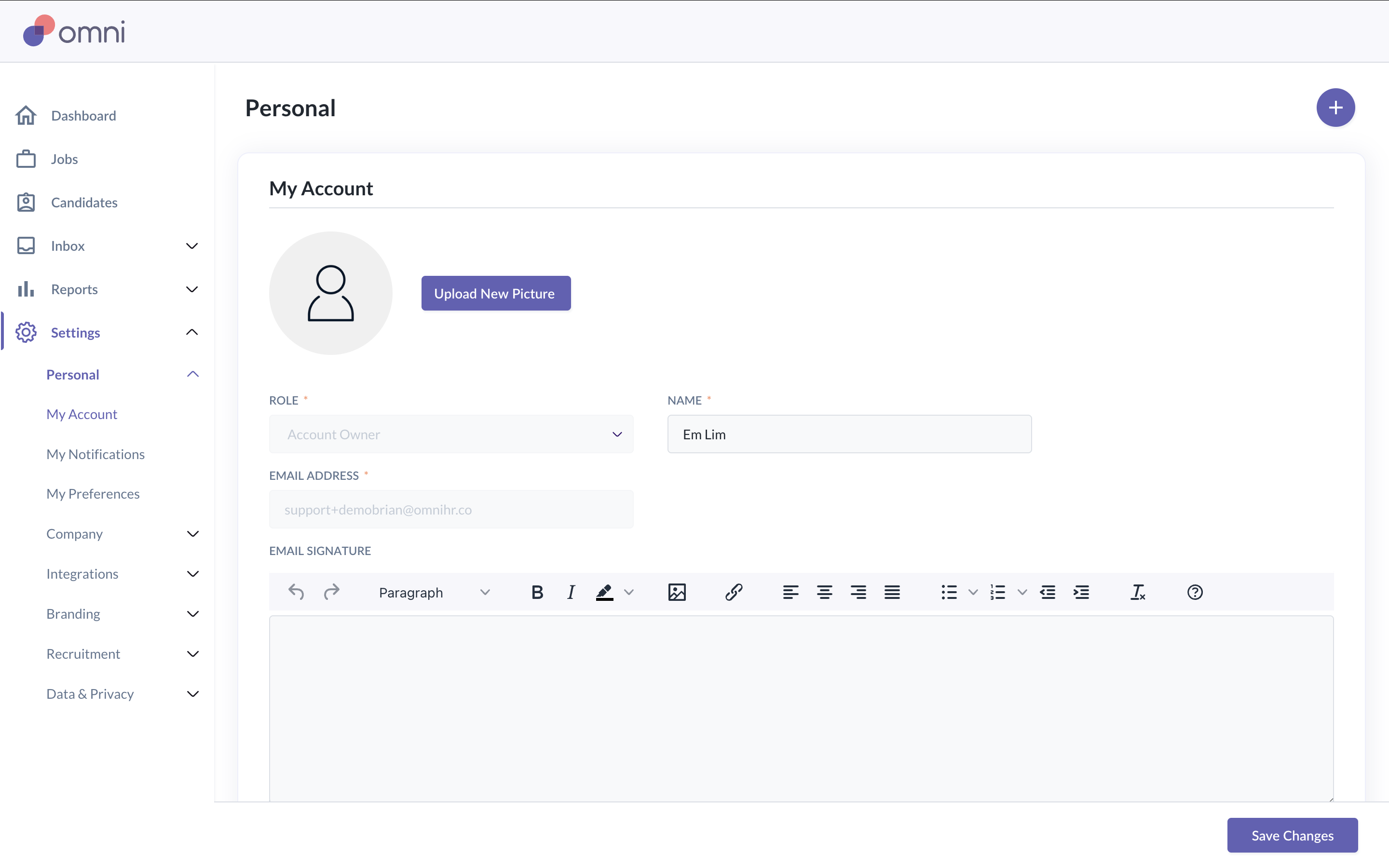The width and height of the screenshot is (1389, 868).
Task: Toggle bold formatting in signature toolbar
Action: [537, 592]
